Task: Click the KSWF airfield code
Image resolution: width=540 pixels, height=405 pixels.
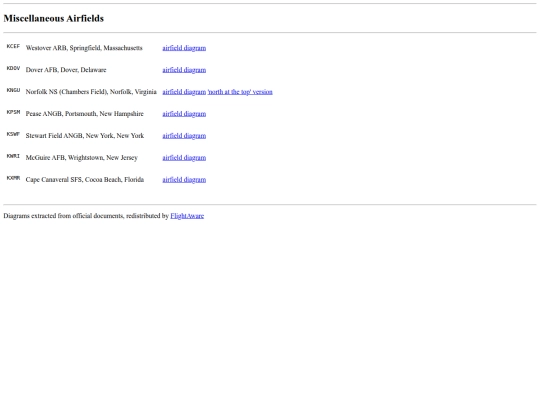Action: pyautogui.click(x=13, y=134)
